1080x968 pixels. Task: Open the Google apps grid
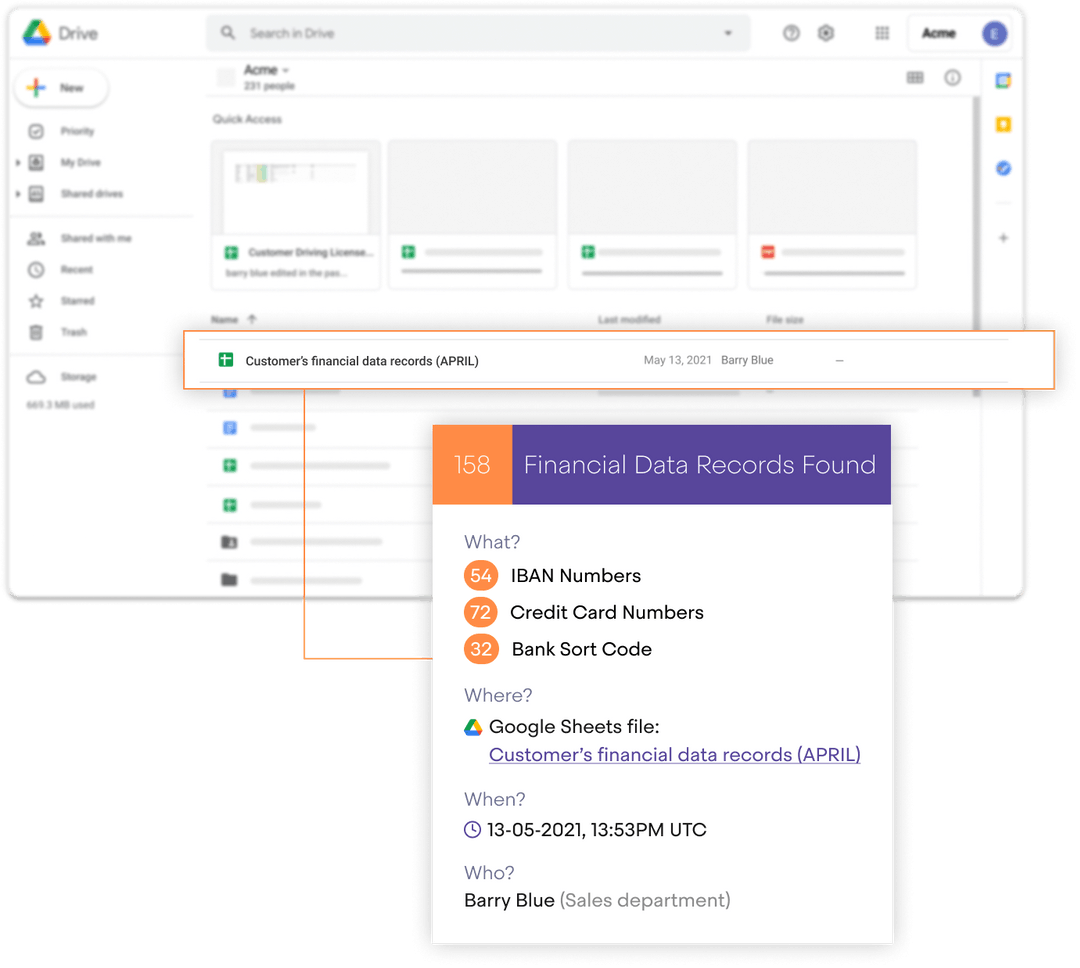point(881,33)
